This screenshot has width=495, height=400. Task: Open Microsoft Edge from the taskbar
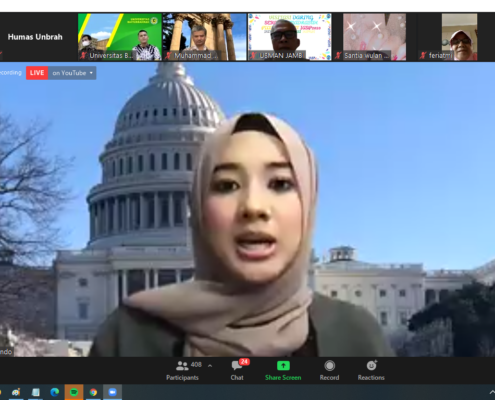(x=55, y=392)
